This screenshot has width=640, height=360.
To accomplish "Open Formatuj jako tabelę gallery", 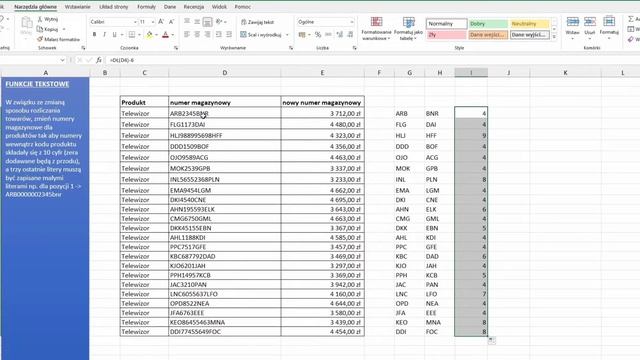I will pyautogui.click(x=409, y=29).
